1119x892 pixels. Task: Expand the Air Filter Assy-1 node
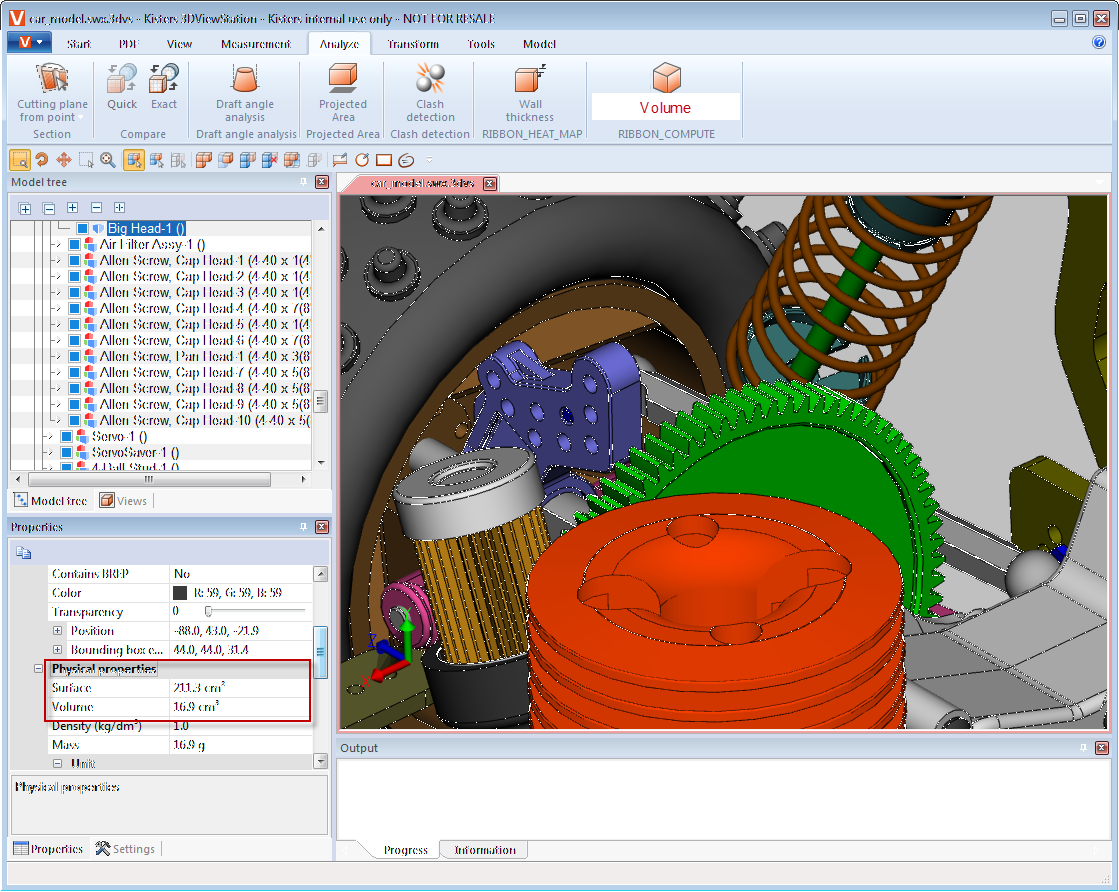tap(58, 244)
